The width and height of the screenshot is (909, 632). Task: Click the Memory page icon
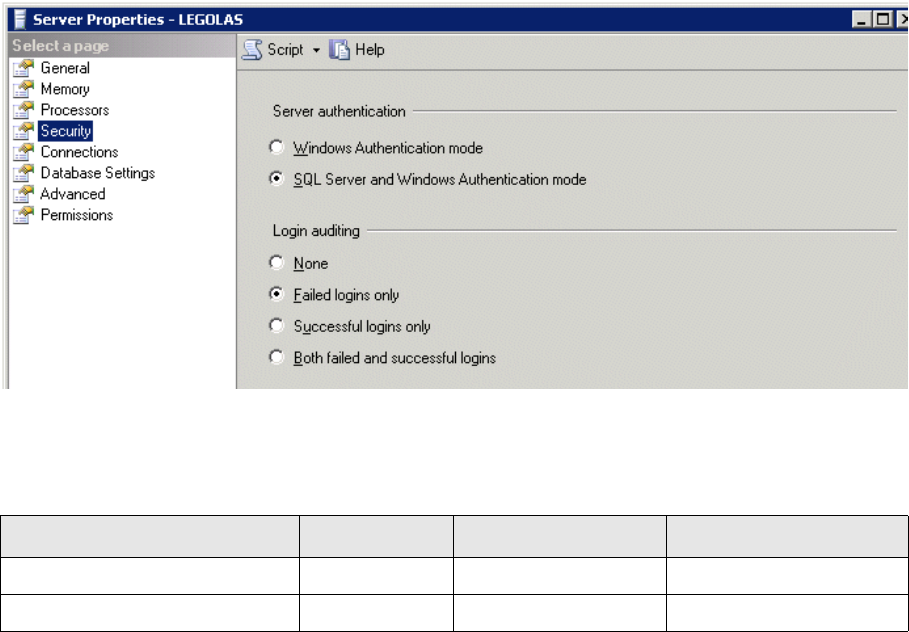23,89
